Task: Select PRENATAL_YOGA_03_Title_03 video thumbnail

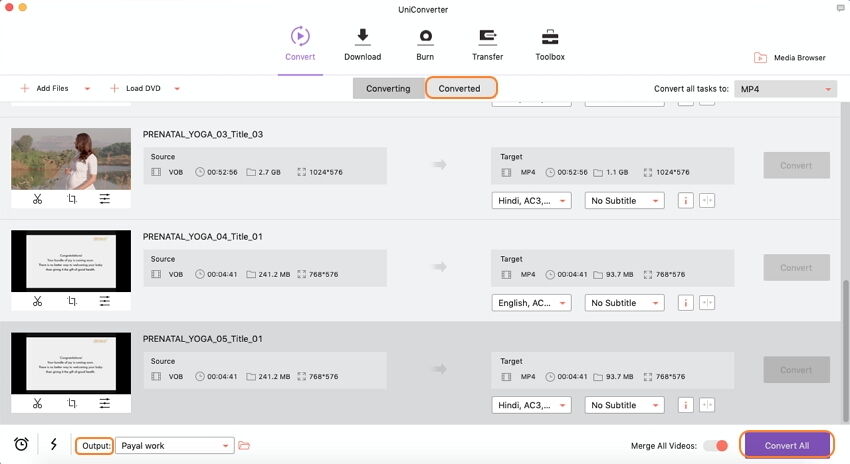Action: pos(71,159)
